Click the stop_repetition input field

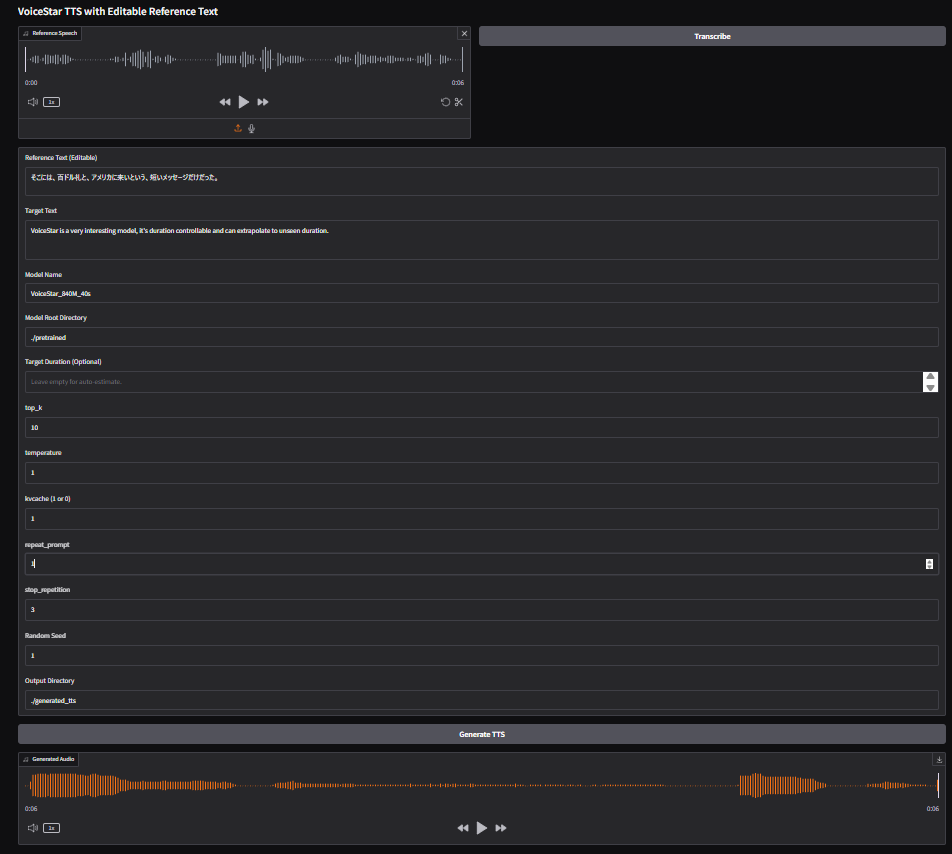pyautogui.click(x=481, y=610)
